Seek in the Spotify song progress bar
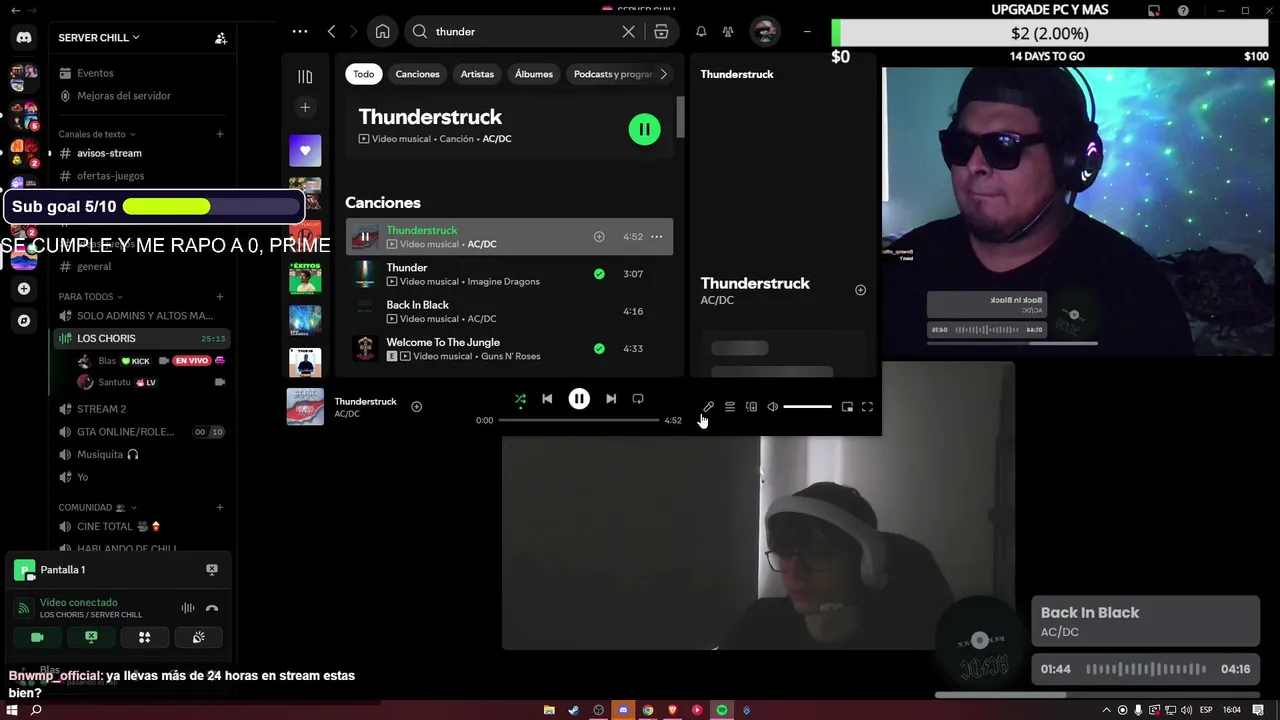The width and height of the screenshot is (1280, 720). (x=579, y=420)
